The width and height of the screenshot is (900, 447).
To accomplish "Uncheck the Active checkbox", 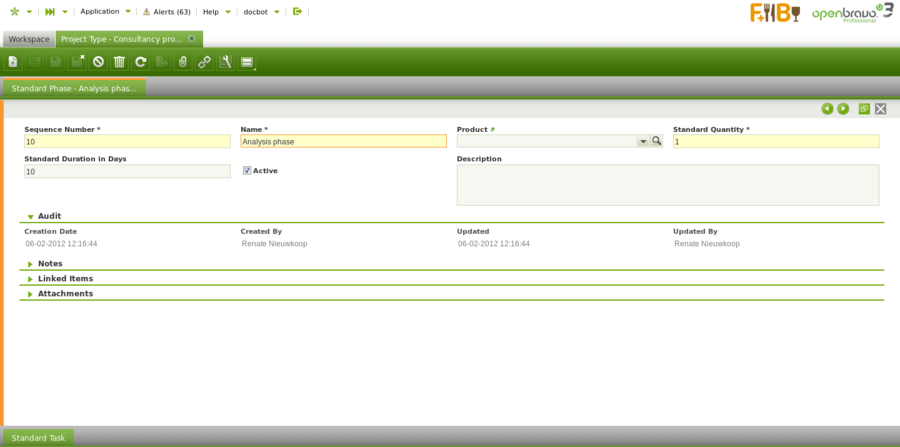I will pos(247,170).
